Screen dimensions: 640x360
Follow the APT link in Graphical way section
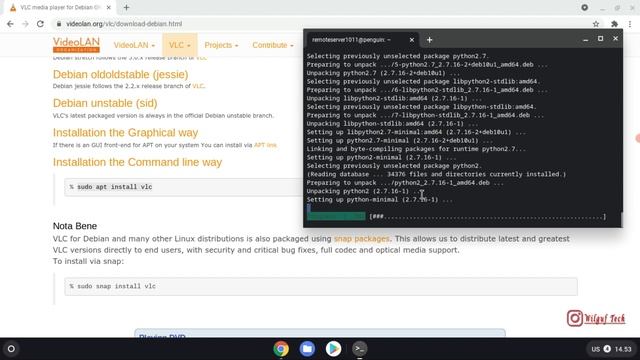point(265,145)
